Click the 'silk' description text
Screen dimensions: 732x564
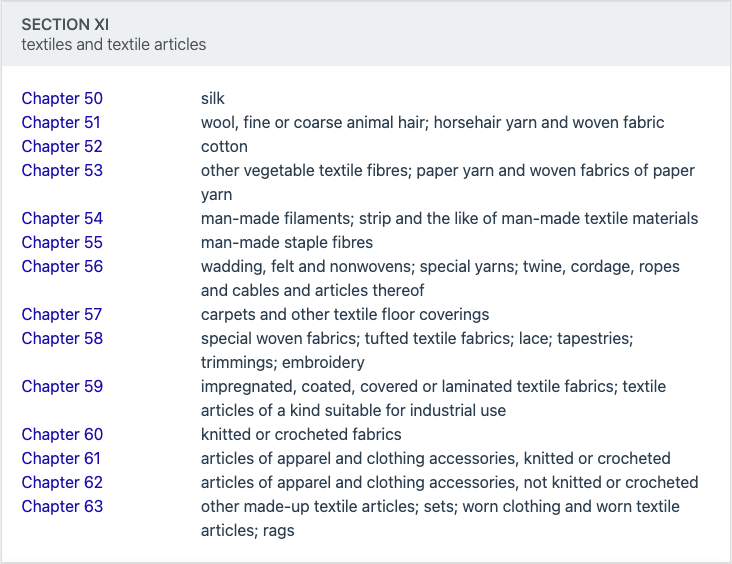(x=213, y=99)
